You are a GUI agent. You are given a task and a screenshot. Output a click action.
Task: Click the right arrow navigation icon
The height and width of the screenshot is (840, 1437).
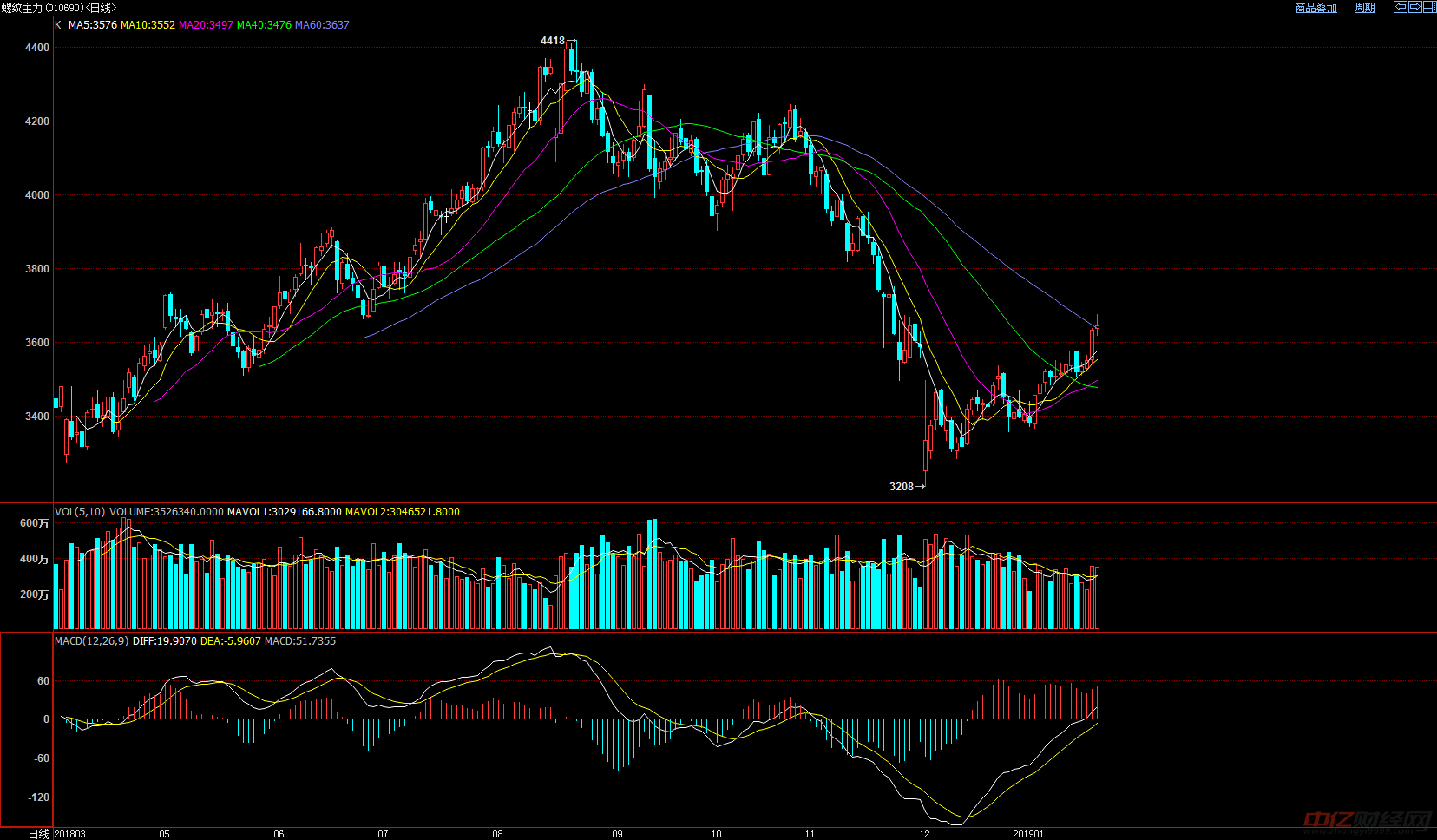pyautogui.click(x=1414, y=7)
